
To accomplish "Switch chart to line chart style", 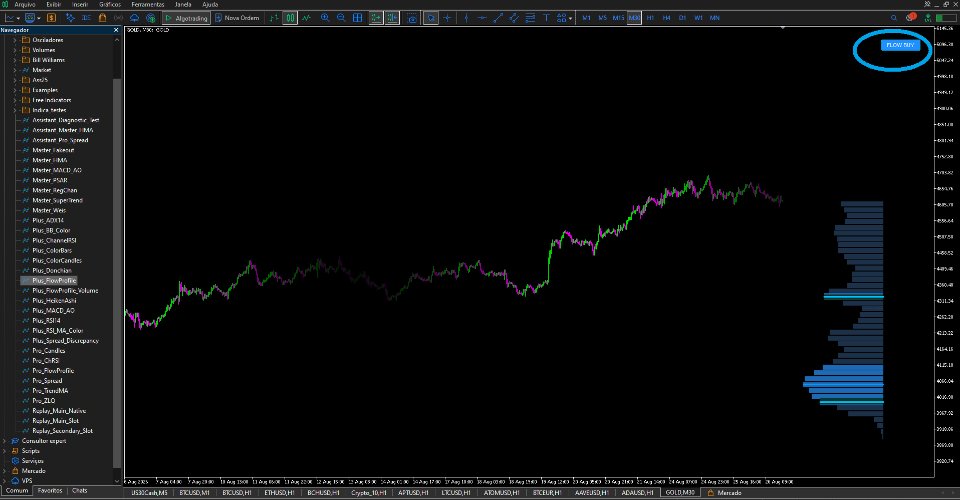I will click(306, 18).
